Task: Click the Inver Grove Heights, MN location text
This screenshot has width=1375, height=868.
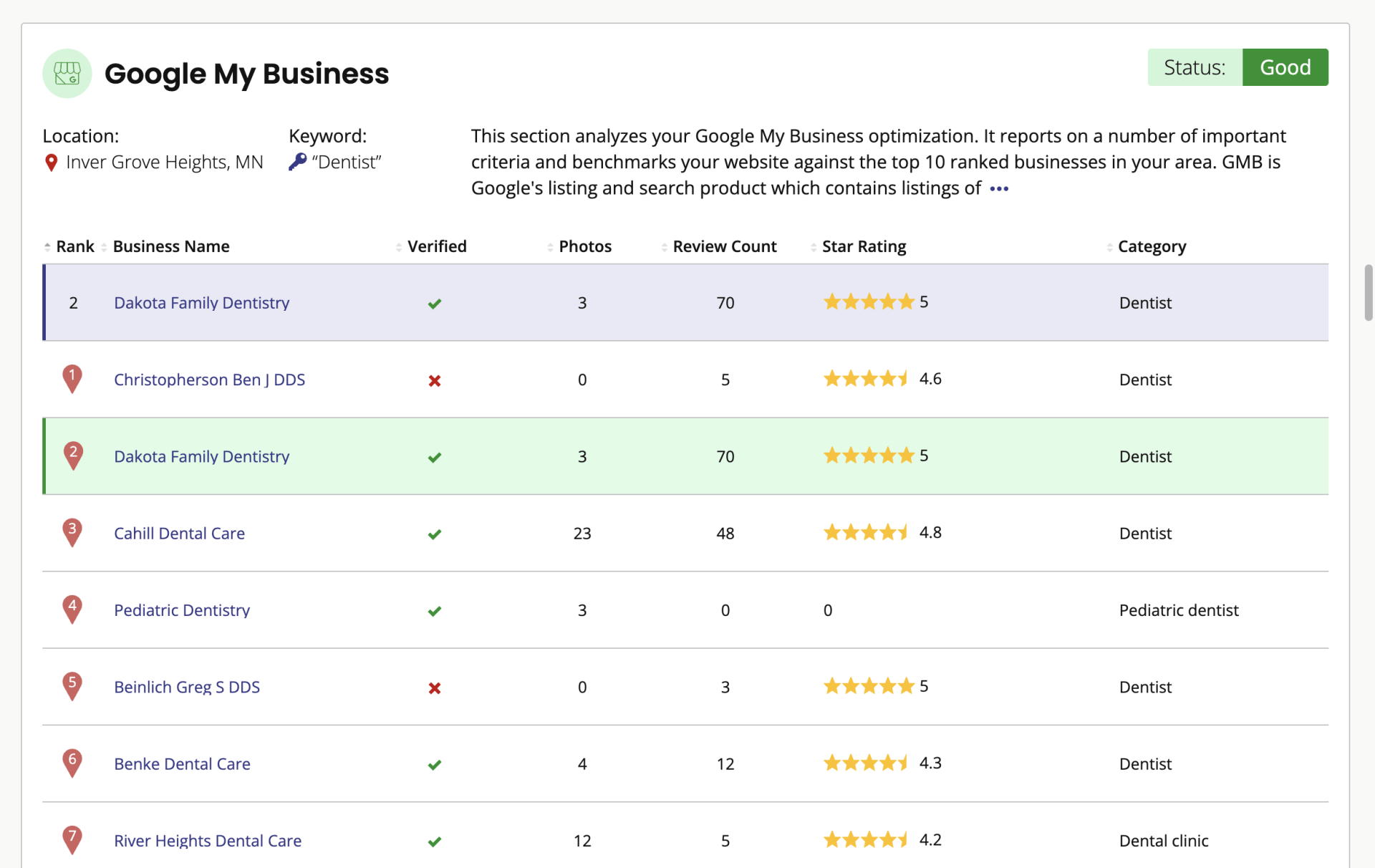Action: pos(165,163)
